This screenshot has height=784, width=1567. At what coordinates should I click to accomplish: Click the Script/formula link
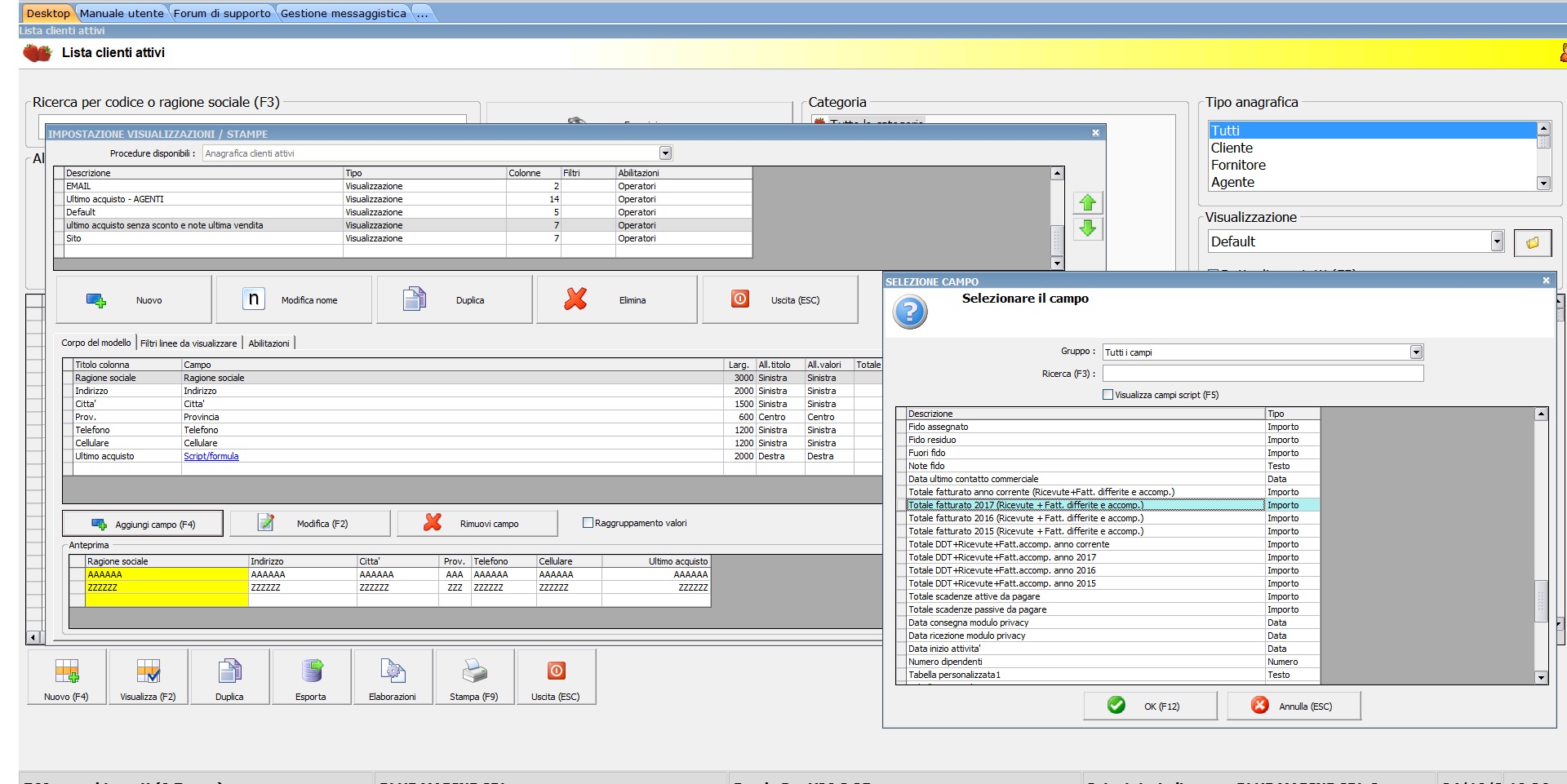click(211, 457)
